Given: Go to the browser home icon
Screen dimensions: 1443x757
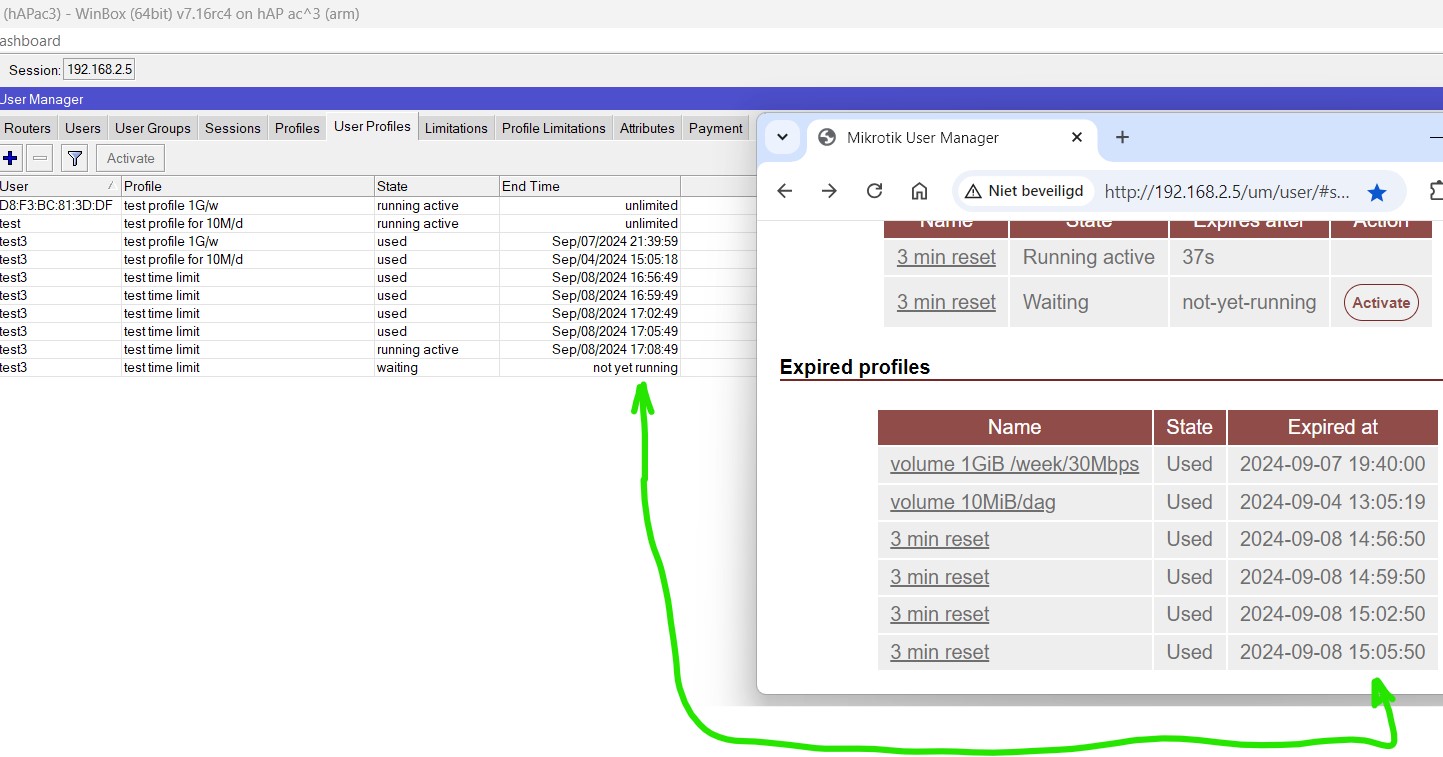Looking at the screenshot, I should tap(919, 191).
